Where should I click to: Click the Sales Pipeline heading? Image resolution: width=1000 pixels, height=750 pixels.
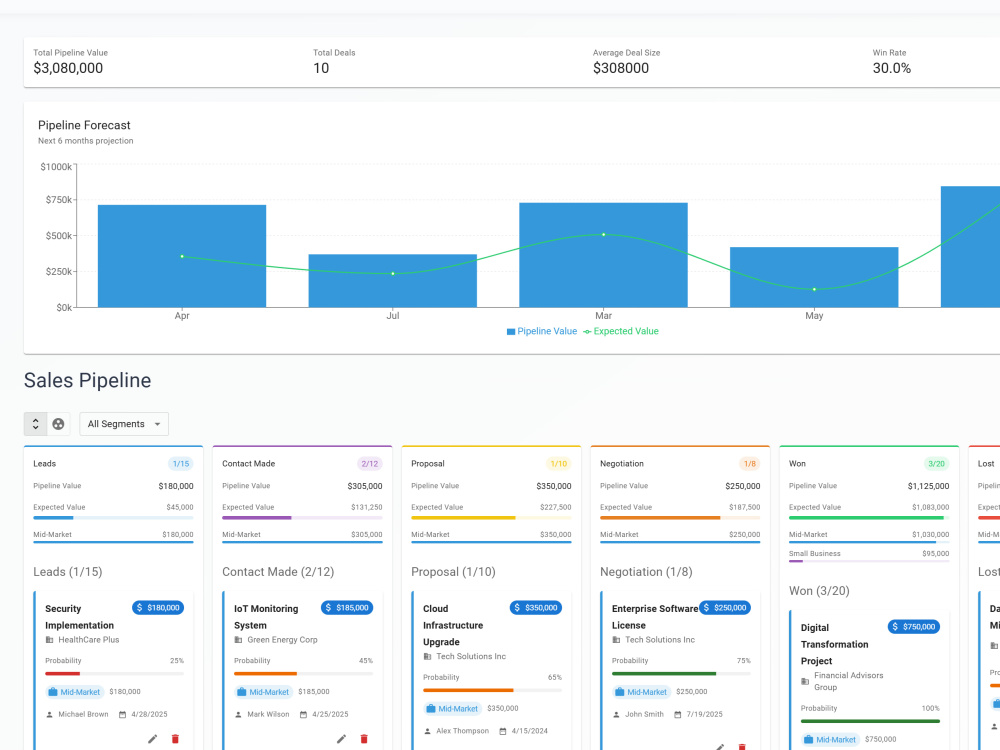87,380
